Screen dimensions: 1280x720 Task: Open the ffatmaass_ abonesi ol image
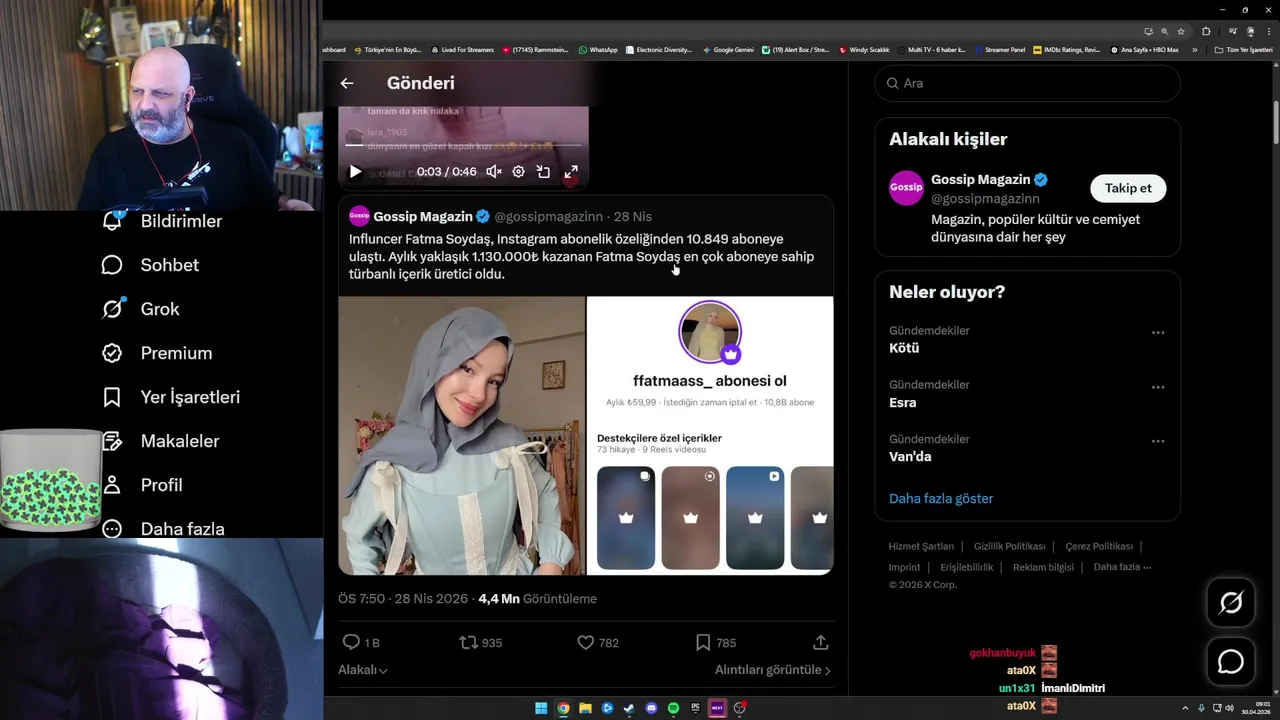710,435
